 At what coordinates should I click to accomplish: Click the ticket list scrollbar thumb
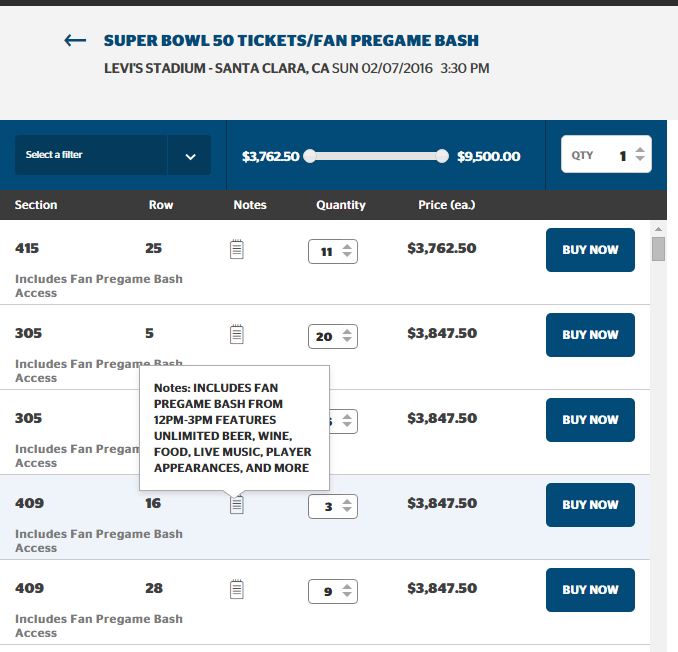pos(658,249)
